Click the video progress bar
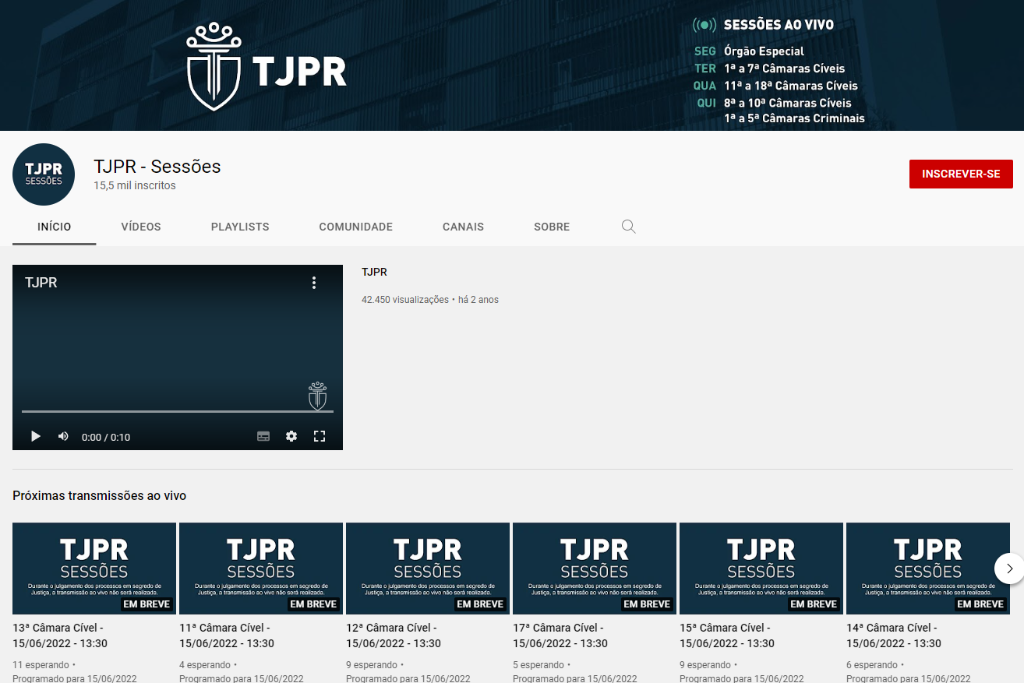The height and width of the screenshot is (683, 1024). [x=178, y=411]
